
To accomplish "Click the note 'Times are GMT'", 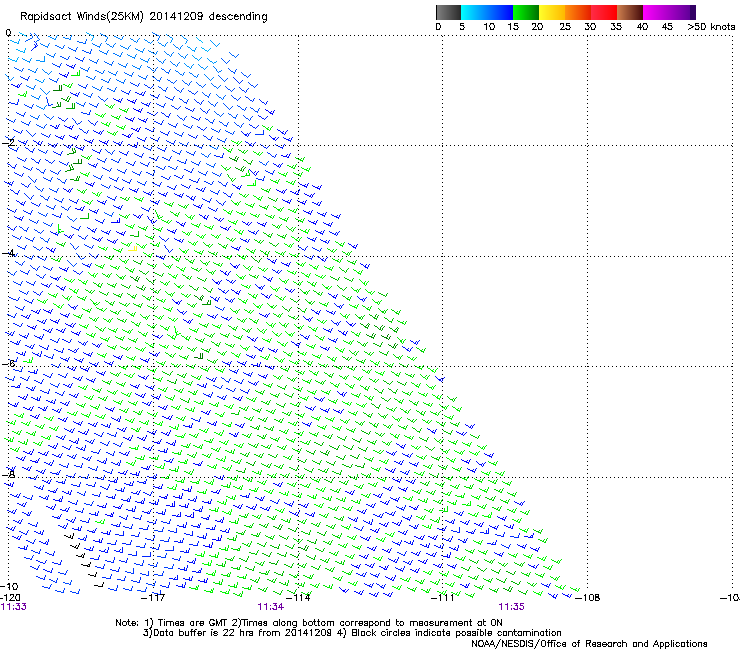I will tap(192, 623).
